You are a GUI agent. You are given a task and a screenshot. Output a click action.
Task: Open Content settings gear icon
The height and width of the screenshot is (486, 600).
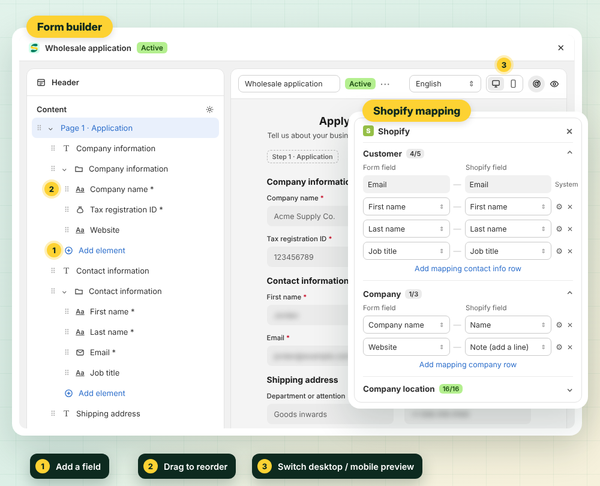209,109
